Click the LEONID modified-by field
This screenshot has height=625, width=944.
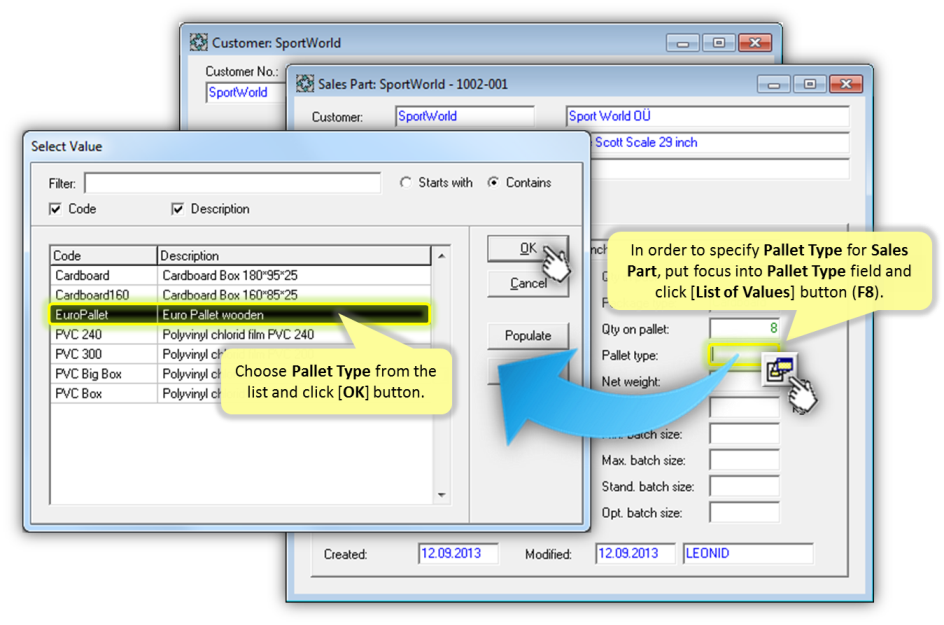pos(748,553)
